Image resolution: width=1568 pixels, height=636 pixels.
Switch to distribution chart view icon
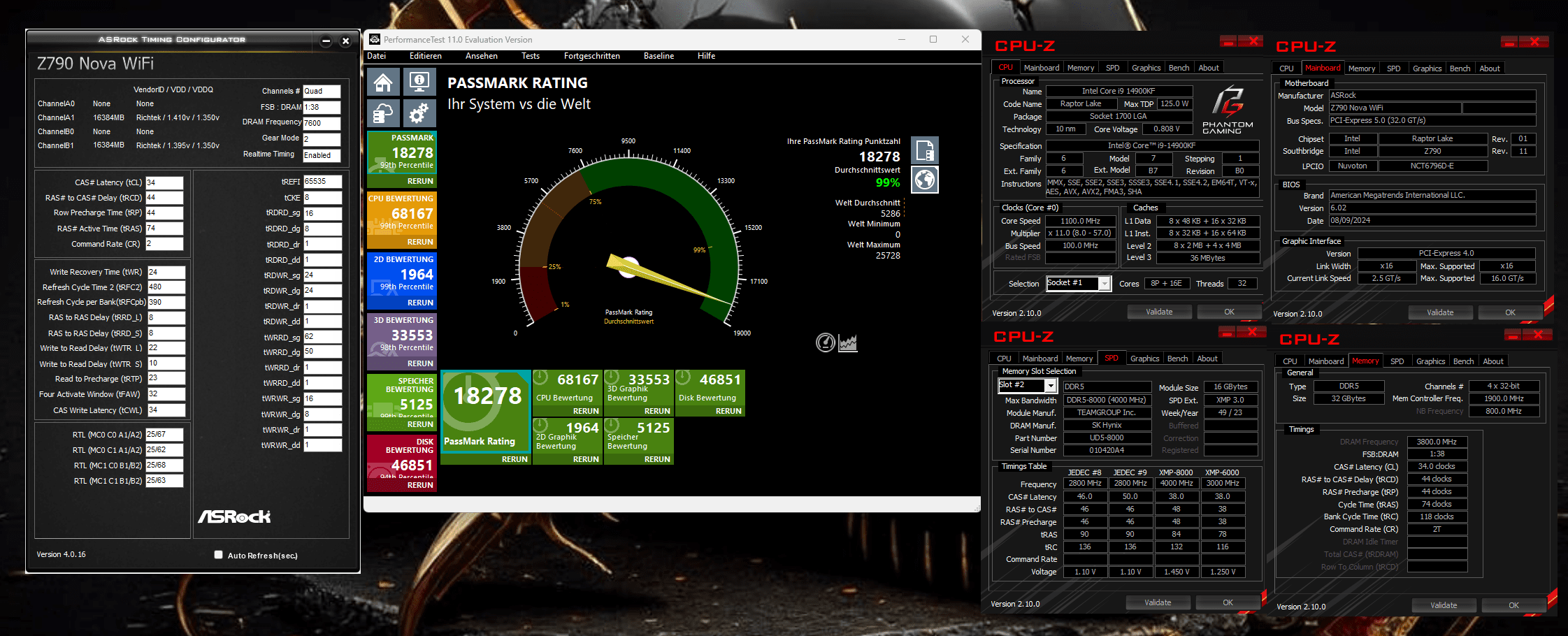tap(848, 342)
